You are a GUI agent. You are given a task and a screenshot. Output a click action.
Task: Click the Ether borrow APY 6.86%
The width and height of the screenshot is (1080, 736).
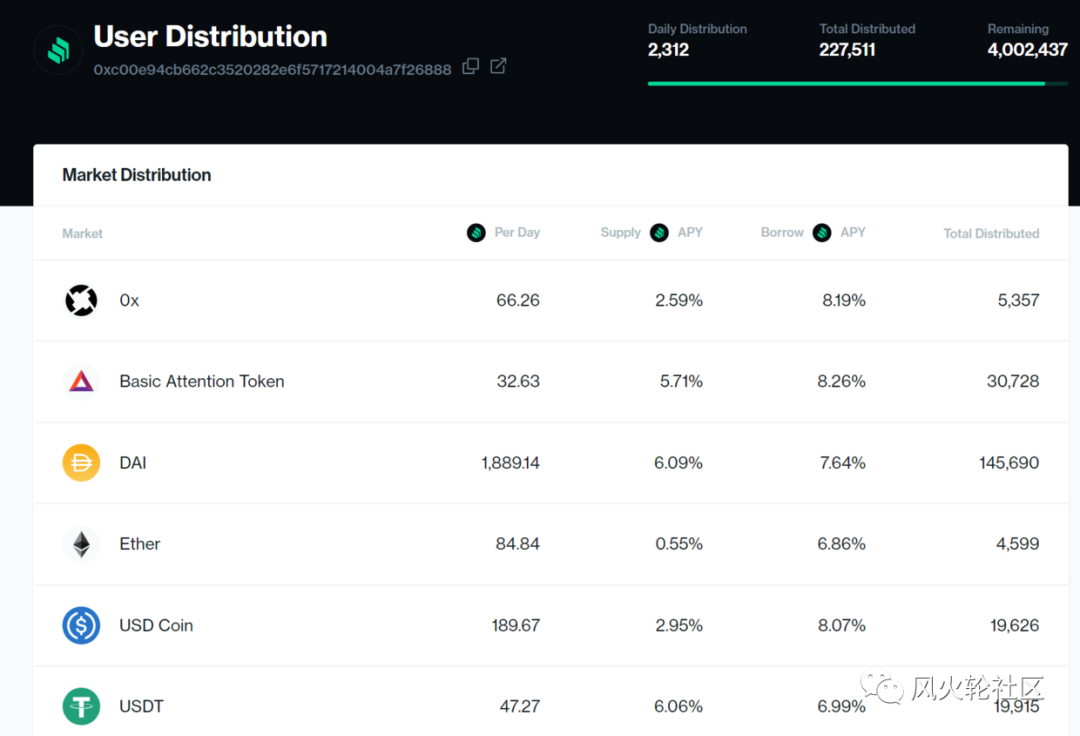pos(841,544)
